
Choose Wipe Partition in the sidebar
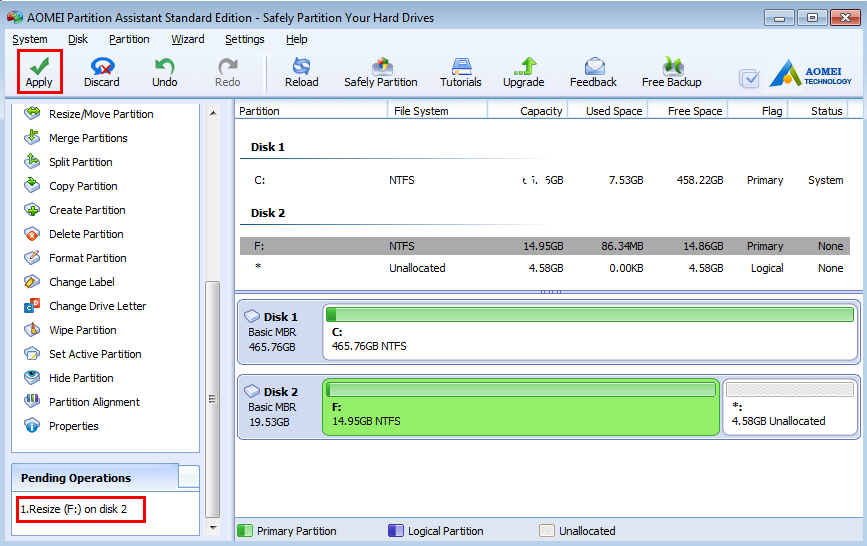(x=70, y=330)
